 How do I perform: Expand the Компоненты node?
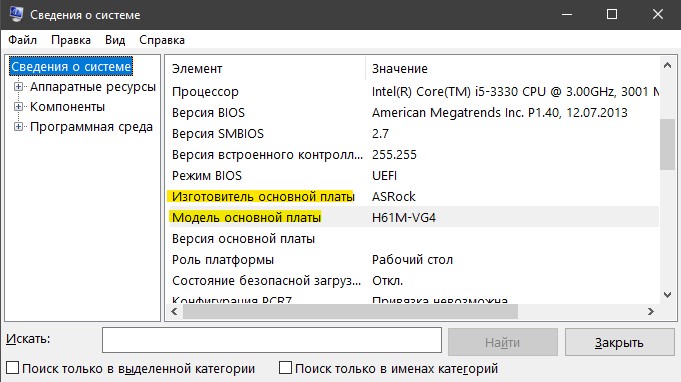(18, 106)
